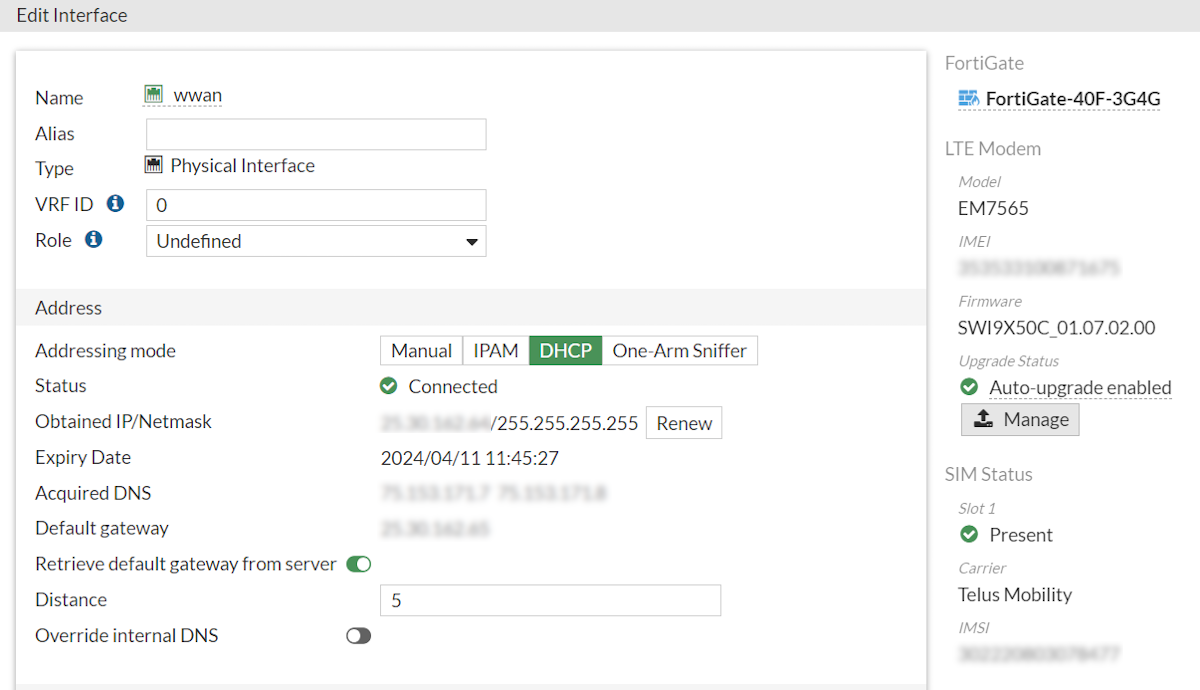Click inside the Alias text field
The width and height of the screenshot is (1200, 690).
click(x=315, y=133)
